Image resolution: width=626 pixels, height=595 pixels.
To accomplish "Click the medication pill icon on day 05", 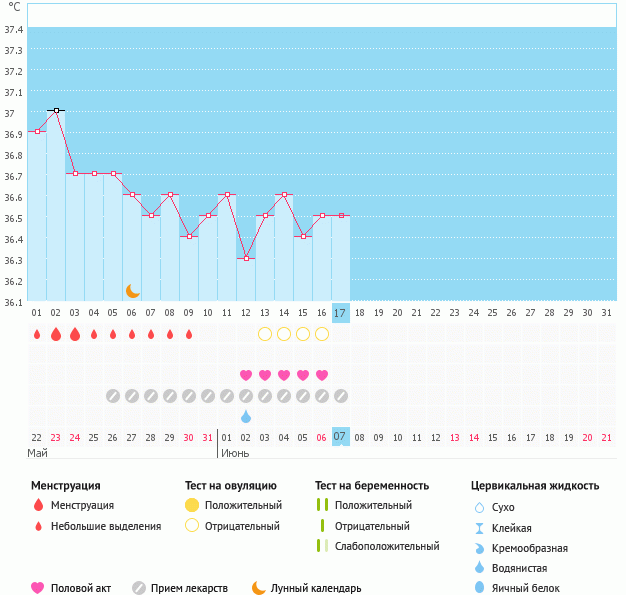I will click(x=113, y=395).
